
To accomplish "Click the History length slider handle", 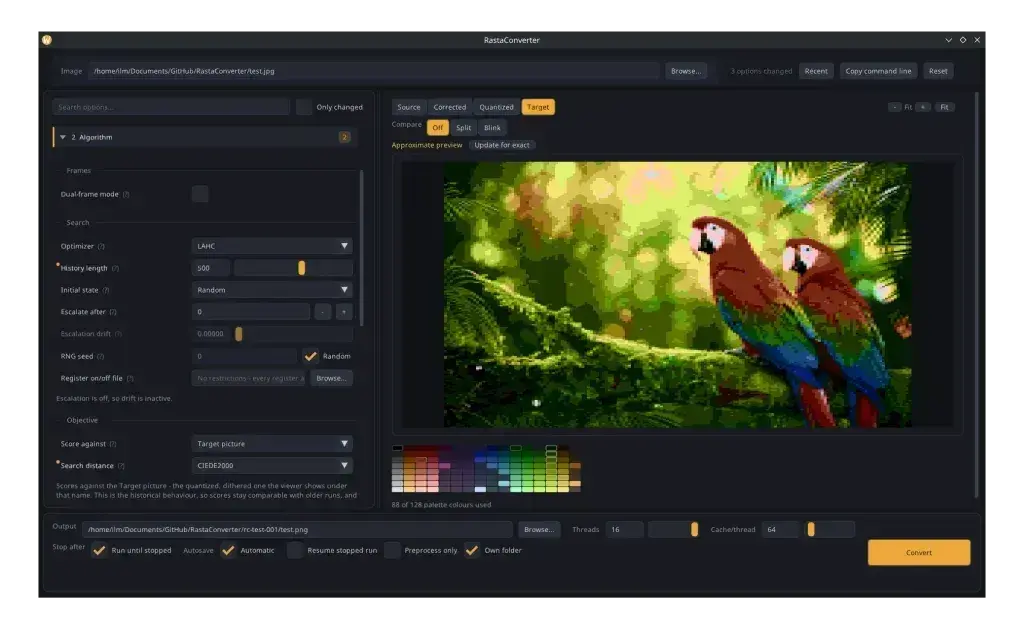I will tap(301, 268).
